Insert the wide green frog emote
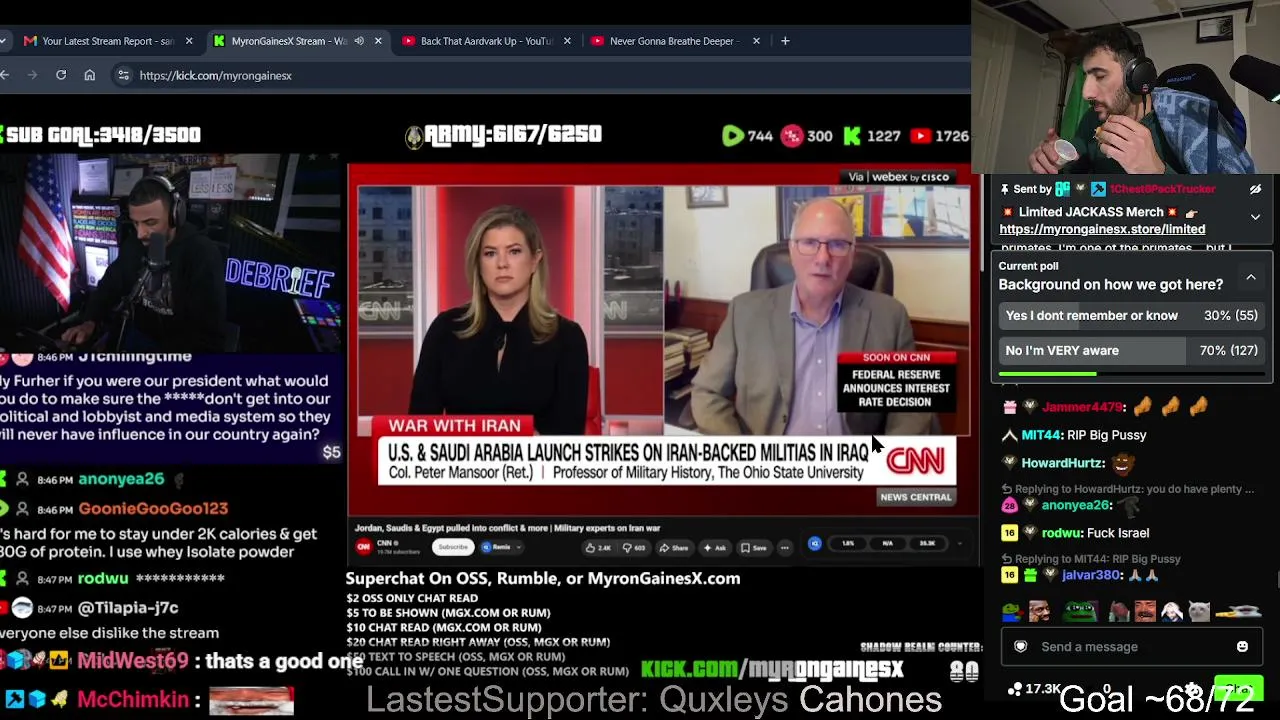The image size is (1280, 720). pyautogui.click(x=1080, y=611)
